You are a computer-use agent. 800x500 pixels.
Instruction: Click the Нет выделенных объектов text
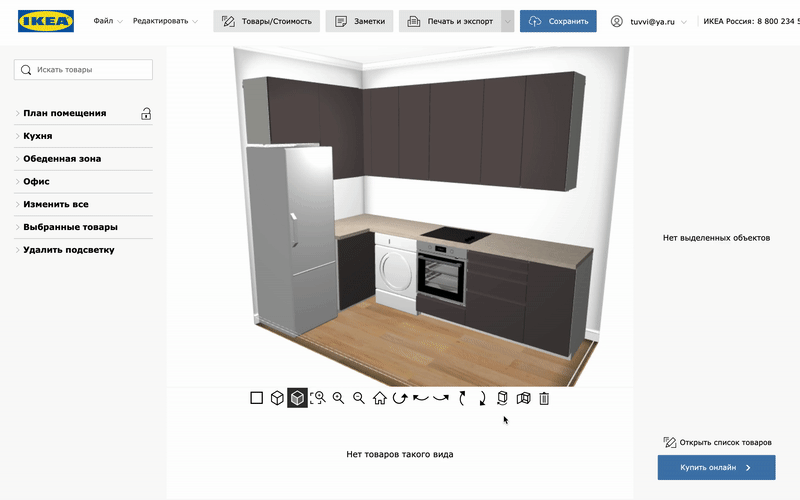pos(716,238)
